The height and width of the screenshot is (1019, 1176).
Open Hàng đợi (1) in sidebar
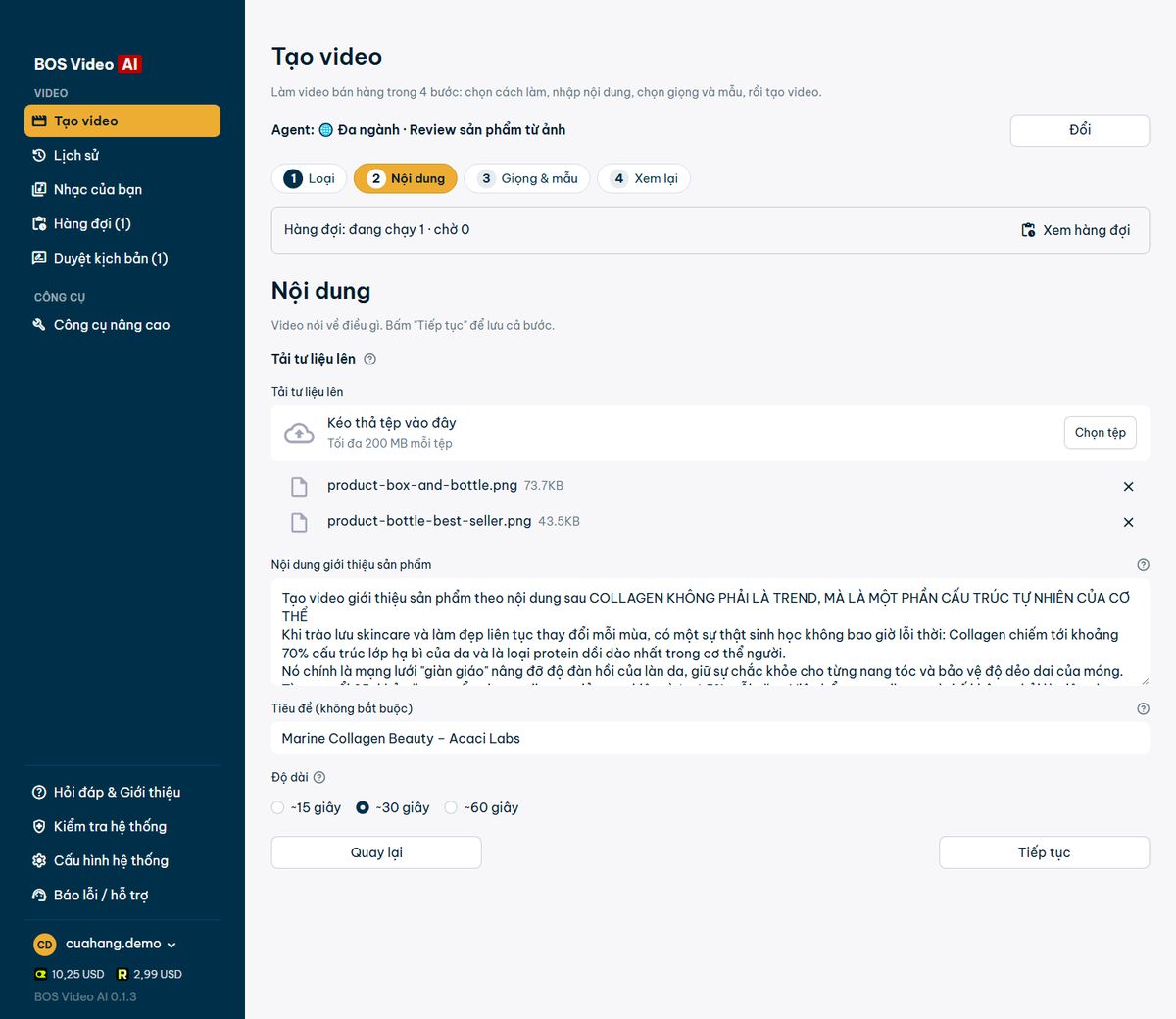click(x=122, y=223)
